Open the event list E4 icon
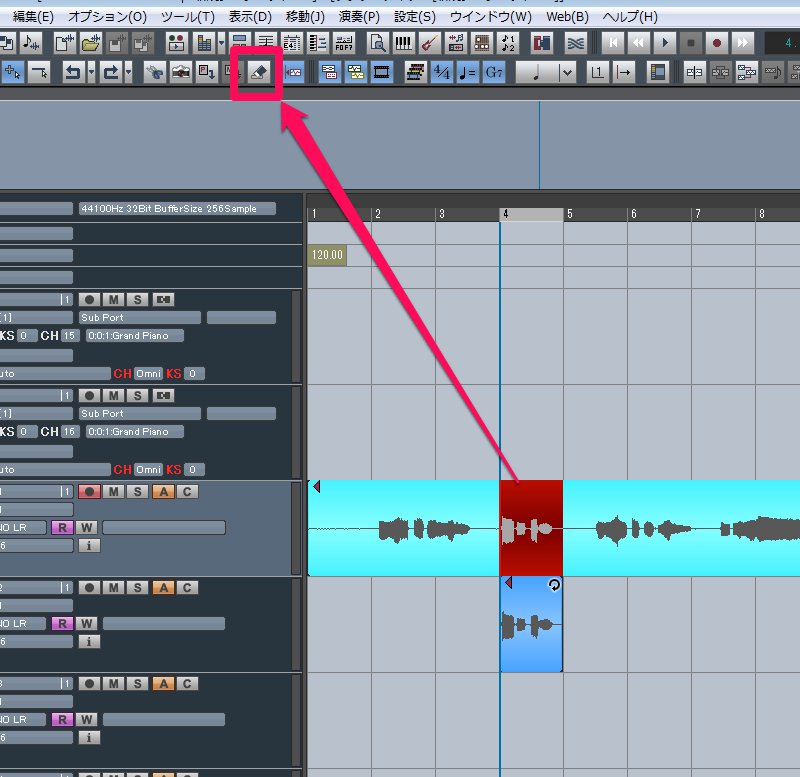 pyautogui.click(x=292, y=43)
